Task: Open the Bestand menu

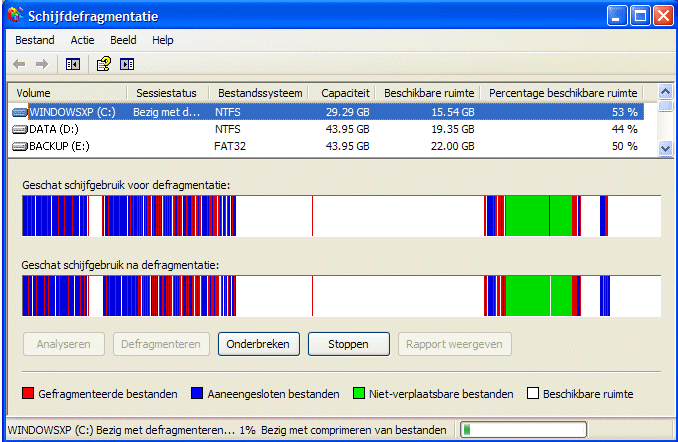Action: point(35,40)
